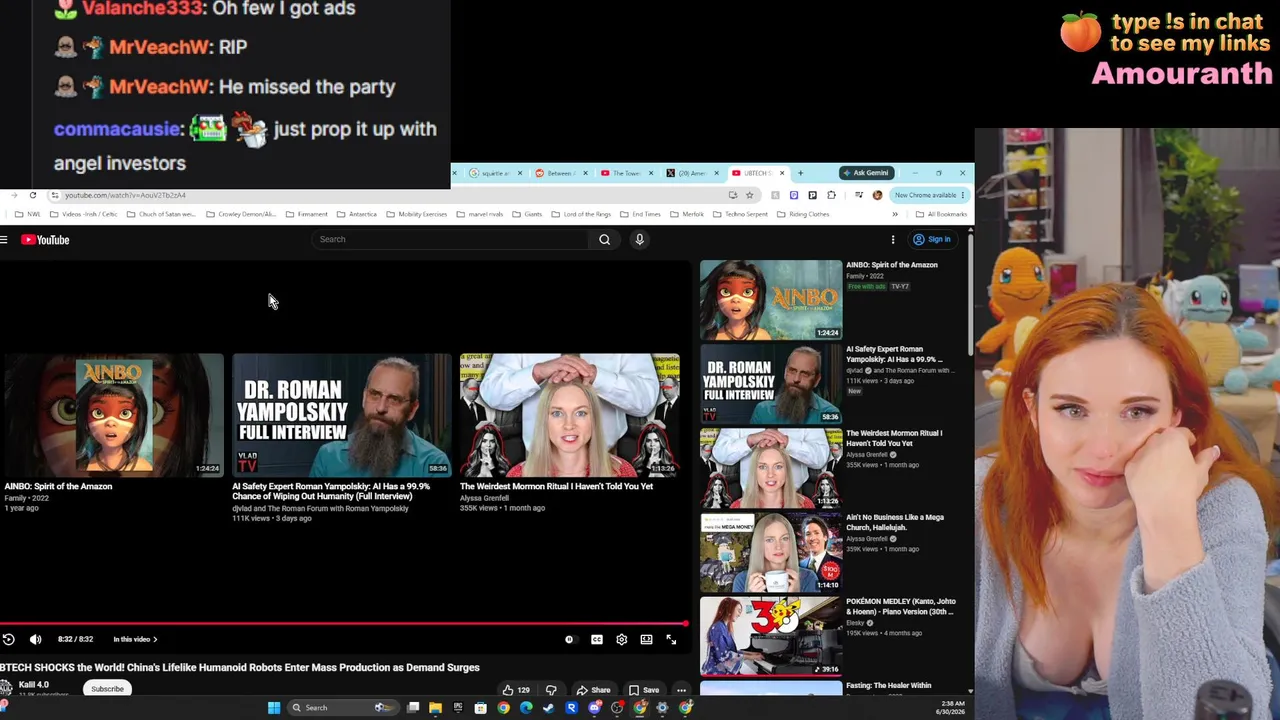Toggle closed captions CC button
Image resolution: width=1280 pixels, height=720 pixels.
point(597,640)
